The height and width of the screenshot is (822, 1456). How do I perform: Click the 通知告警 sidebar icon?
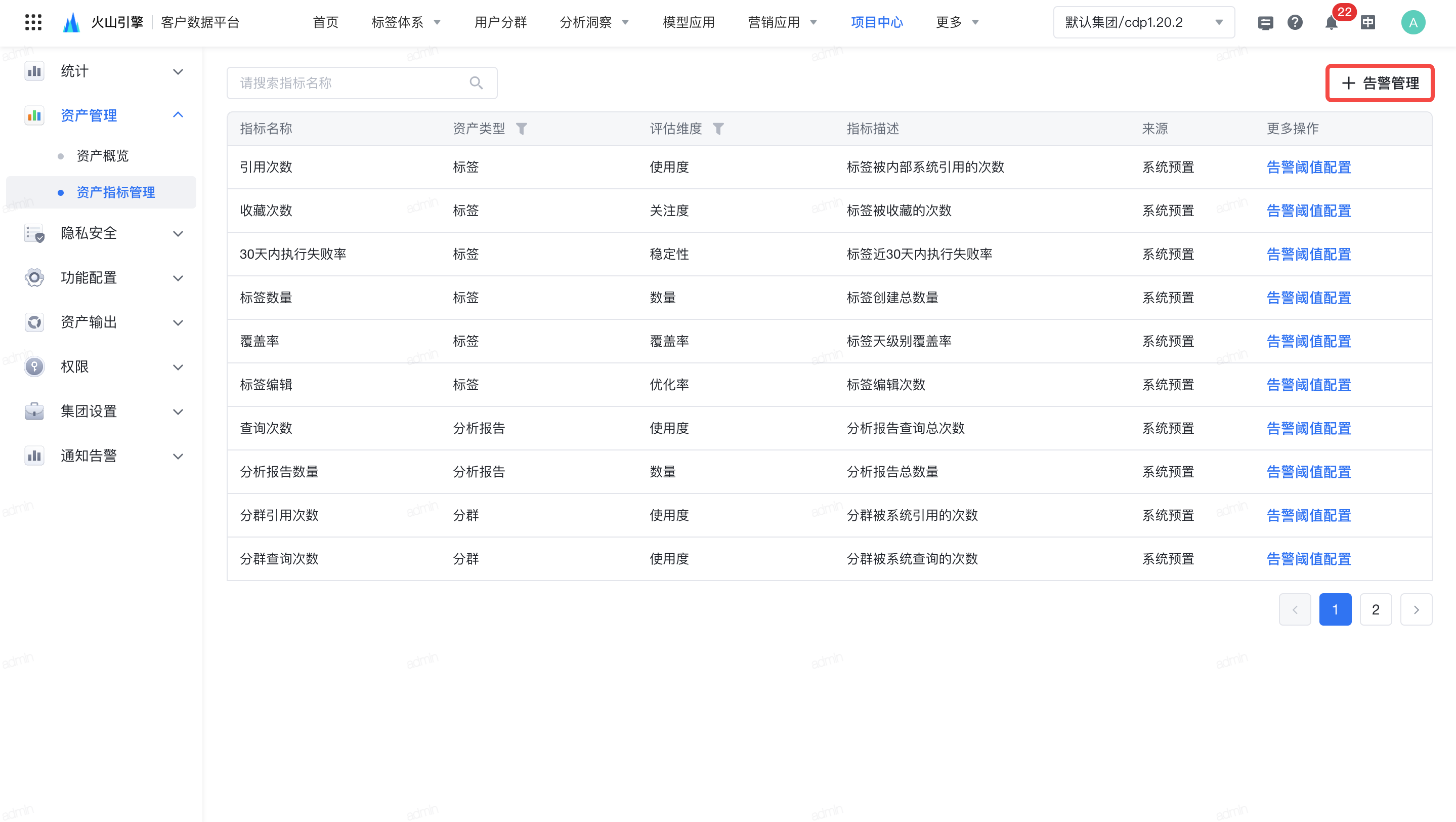click(34, 456)
